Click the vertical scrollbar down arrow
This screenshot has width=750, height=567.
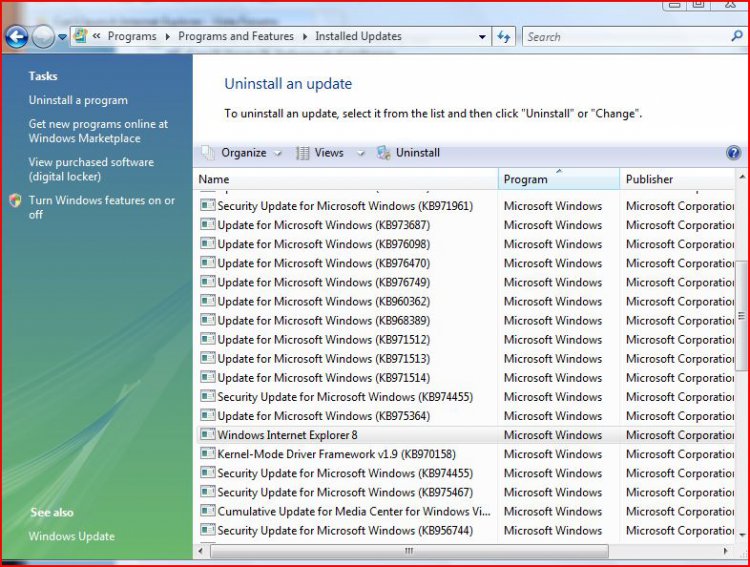[x=742, y=535]
